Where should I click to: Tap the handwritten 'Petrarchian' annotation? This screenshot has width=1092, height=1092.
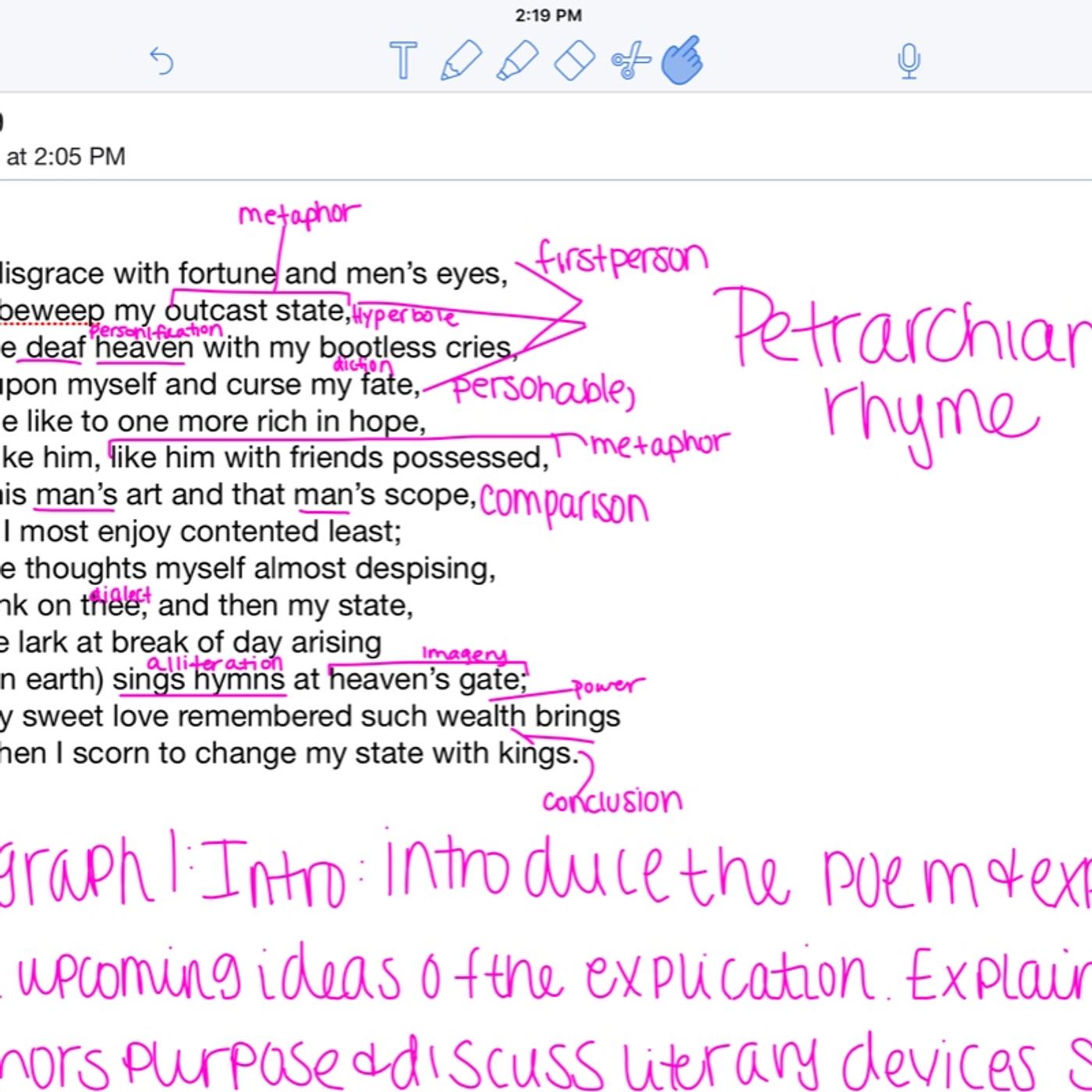tap(913, 330)
